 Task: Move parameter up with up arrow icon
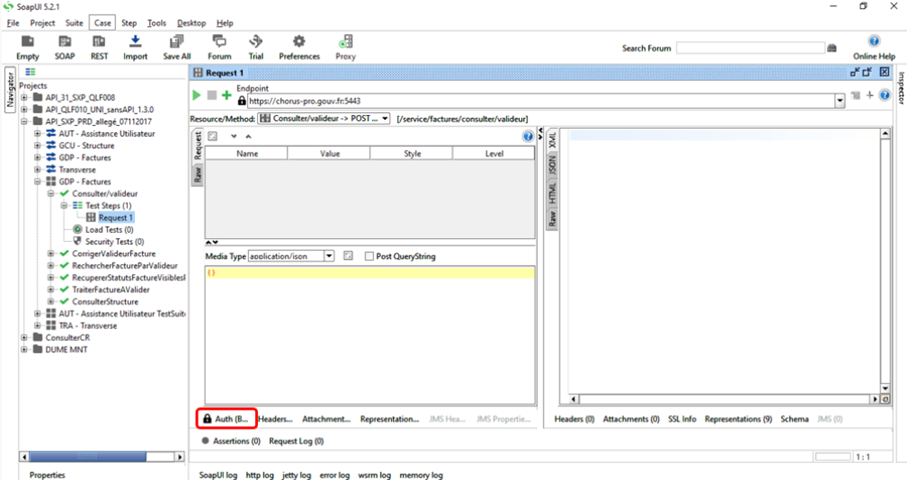click(248, 136)
